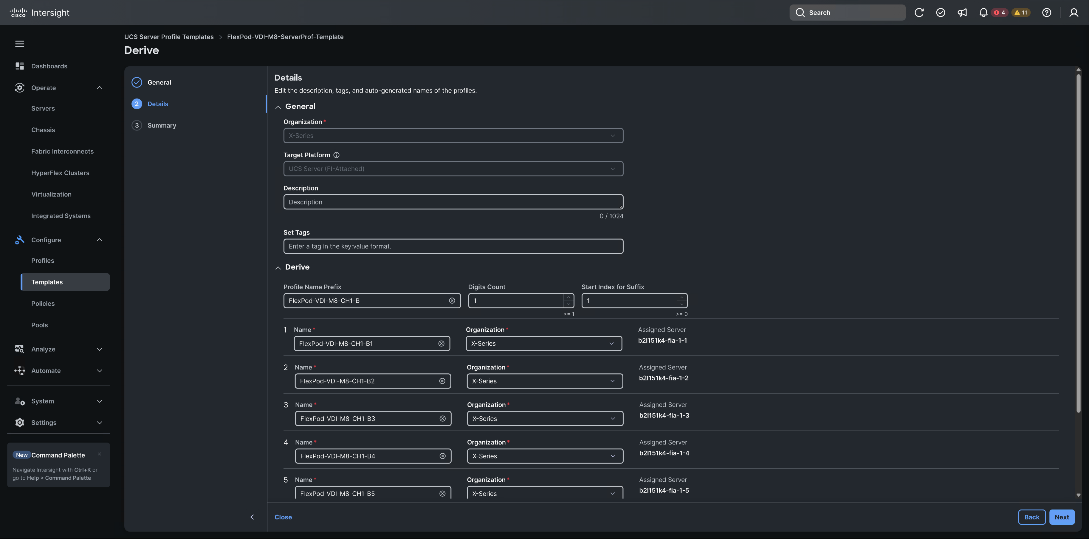Open the announcements megaphone icon
This screenshot has height=539, width=1089.
tap(962, 13)
